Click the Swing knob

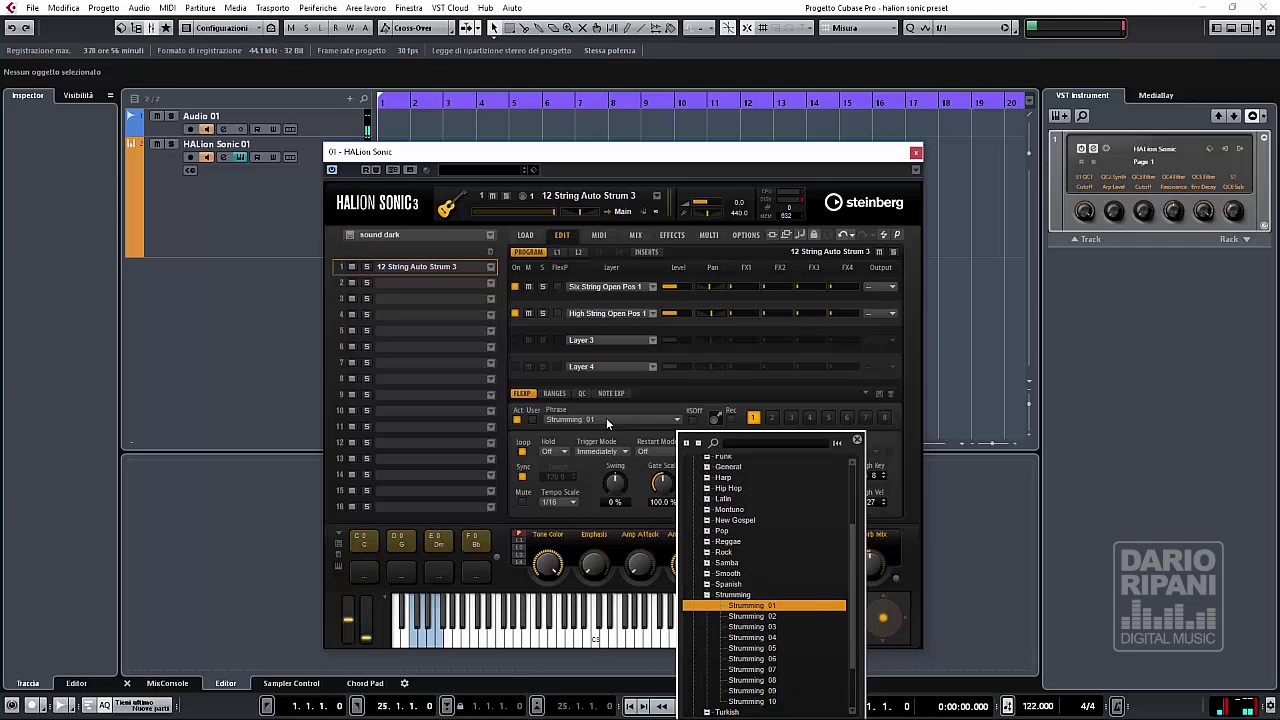(615, 483)
